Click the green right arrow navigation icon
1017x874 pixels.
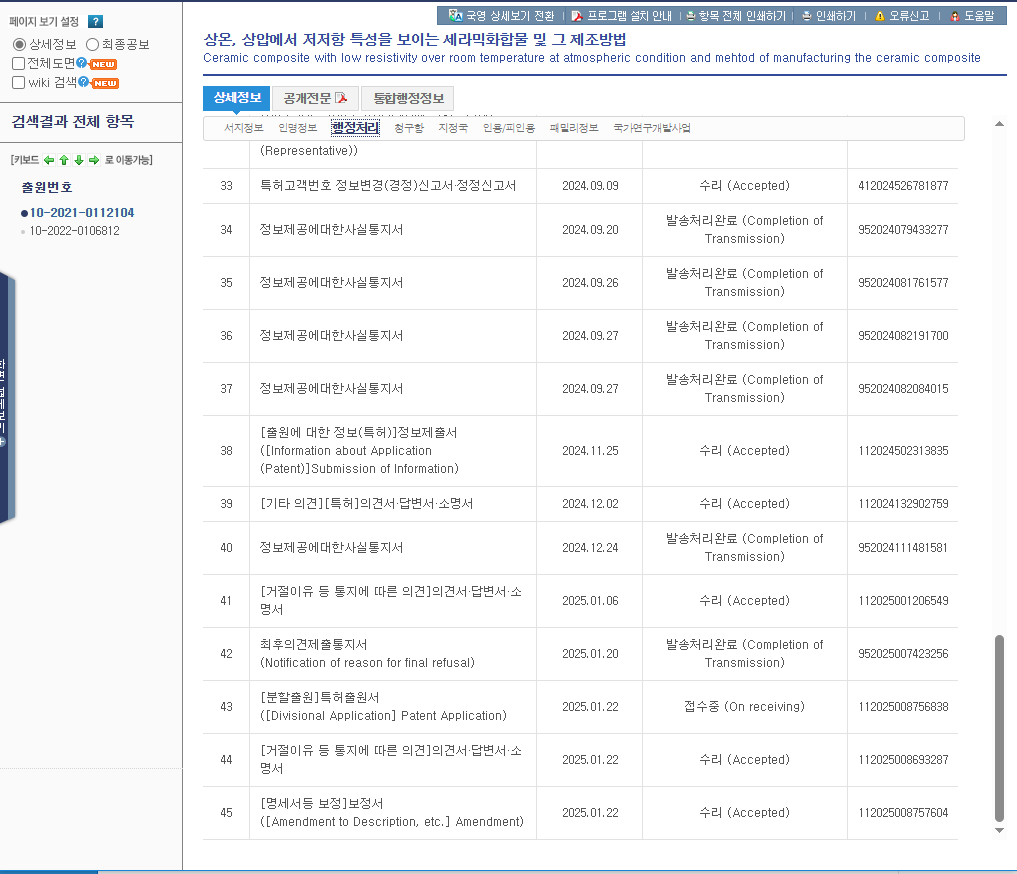coord(94,160)
